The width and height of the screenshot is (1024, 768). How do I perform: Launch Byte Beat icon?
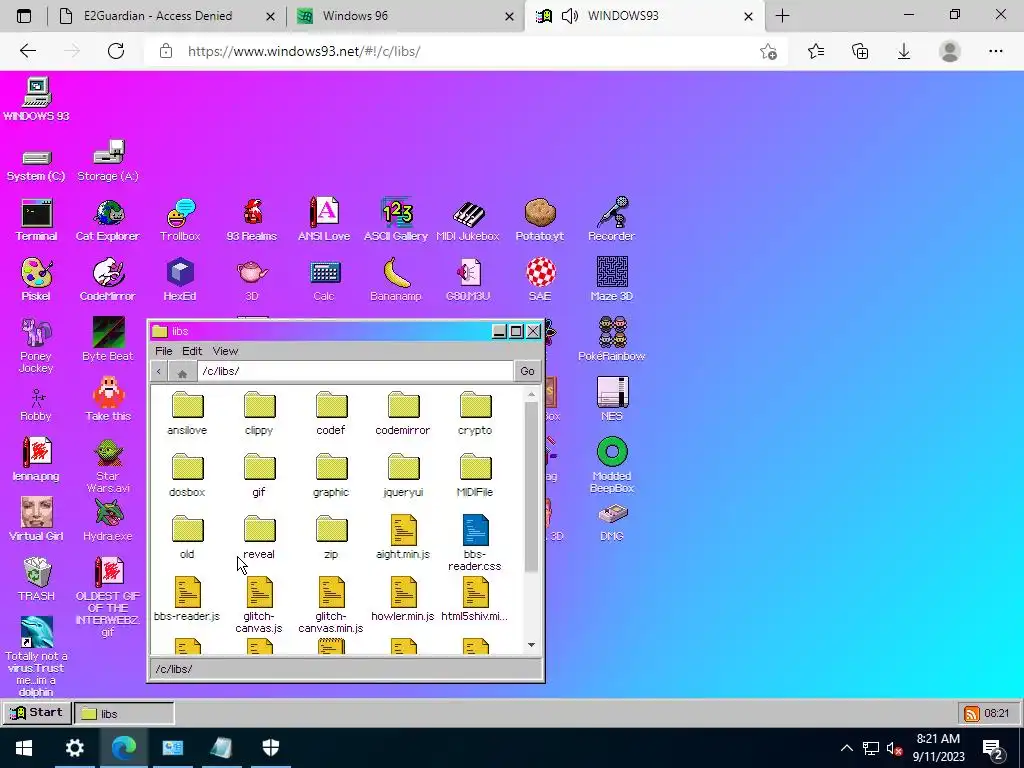tap(108, 340)
